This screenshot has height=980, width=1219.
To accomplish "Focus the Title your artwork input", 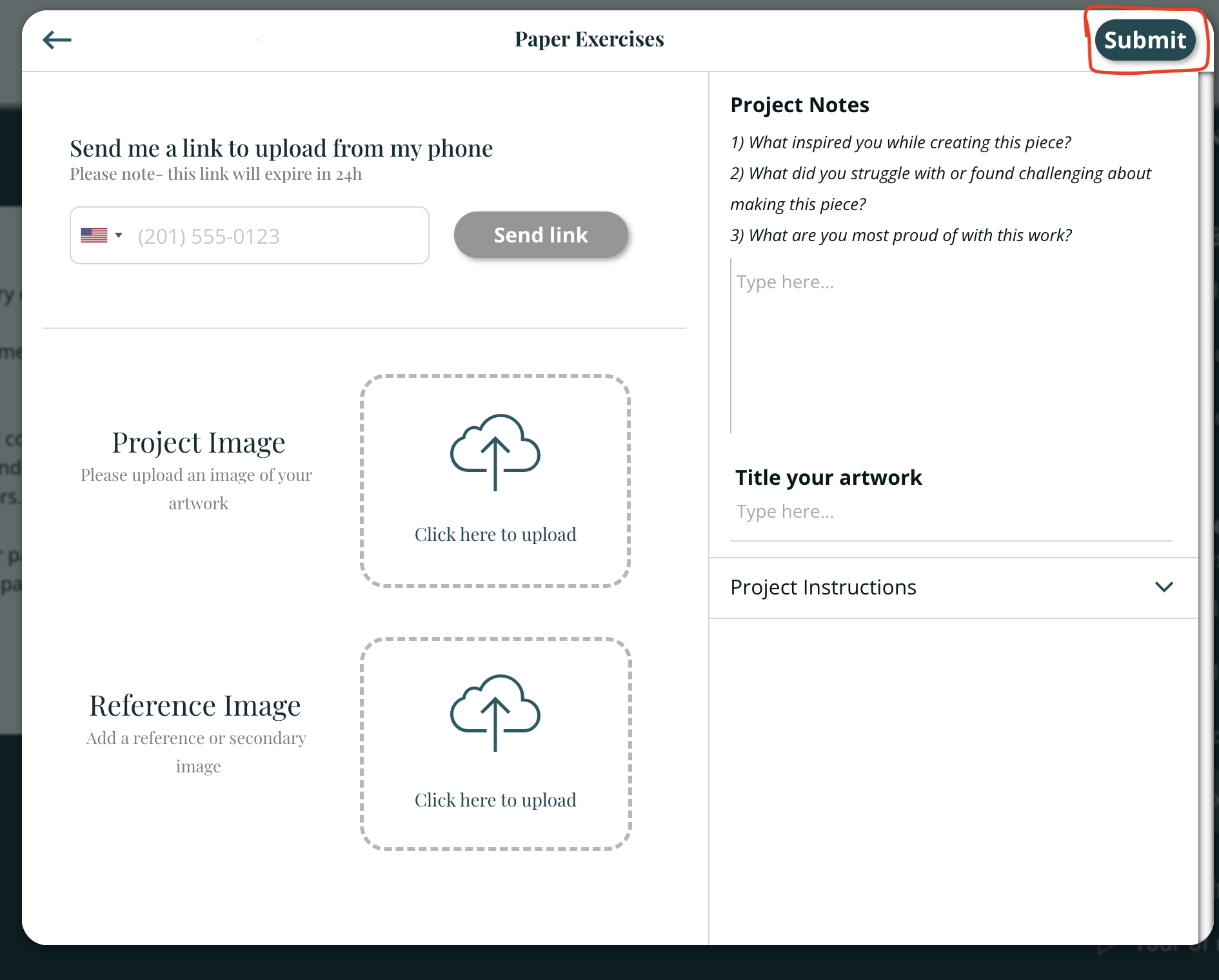I will coord(951,512).
